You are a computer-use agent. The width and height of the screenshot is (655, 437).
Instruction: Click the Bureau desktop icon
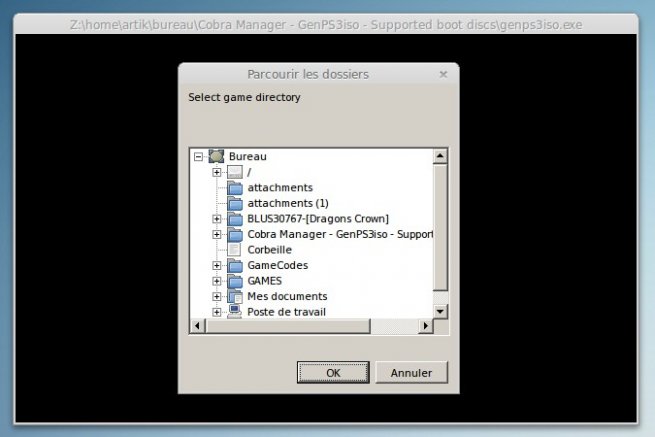pos(216,157)
